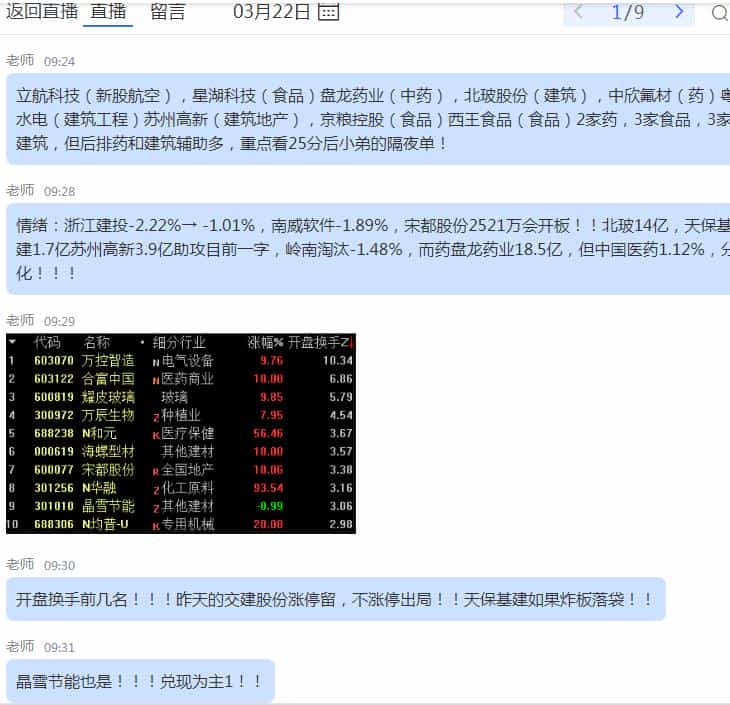Screen dimensions: 730x705
Task: Select stock name 晶雪节能 in table
Action: [108, 506]
